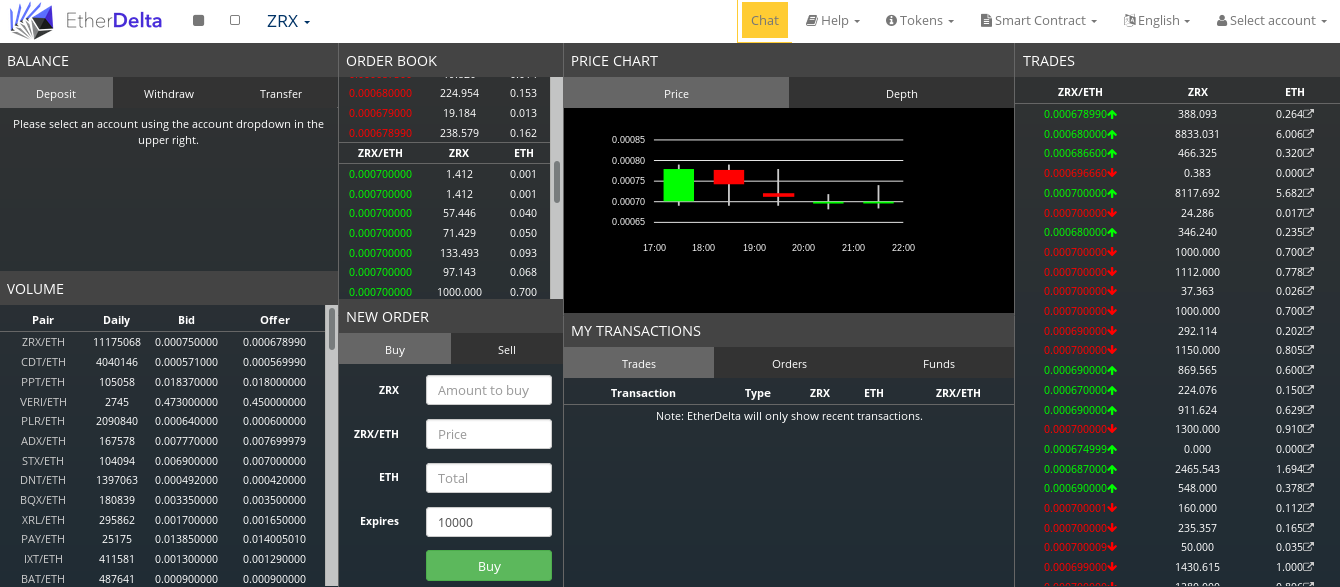Screen dimensions: 1340x587
Task: Open external link for 8117.692 ZRX trade
Action: [x=1309, y=193]
